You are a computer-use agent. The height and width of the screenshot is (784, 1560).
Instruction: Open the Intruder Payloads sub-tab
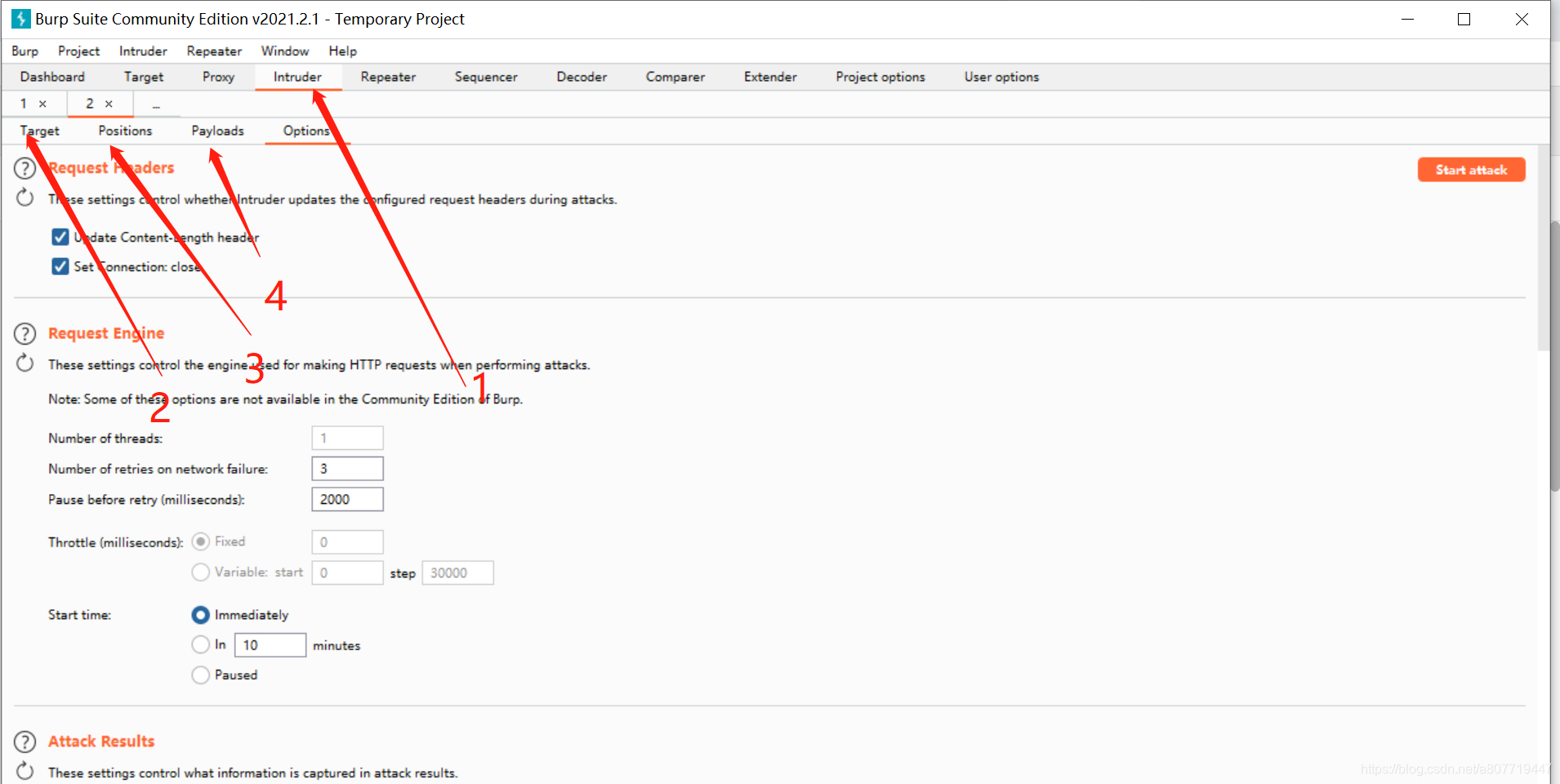(218, 131)
